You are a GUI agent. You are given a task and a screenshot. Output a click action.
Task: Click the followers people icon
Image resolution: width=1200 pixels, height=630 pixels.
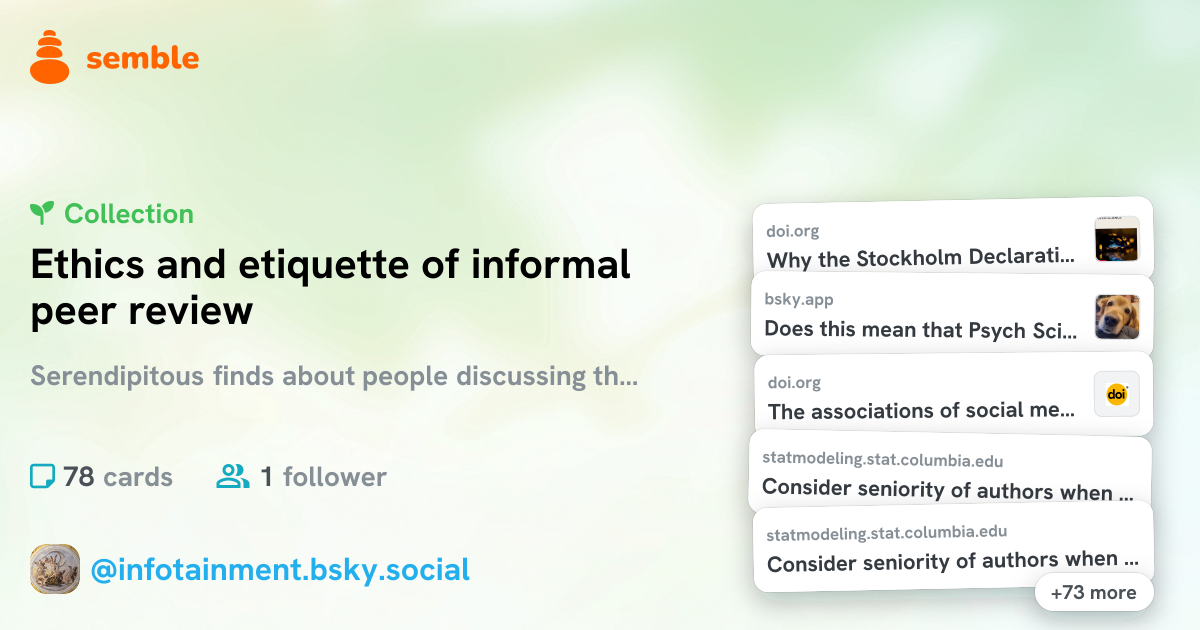click(x=233, y=477)
